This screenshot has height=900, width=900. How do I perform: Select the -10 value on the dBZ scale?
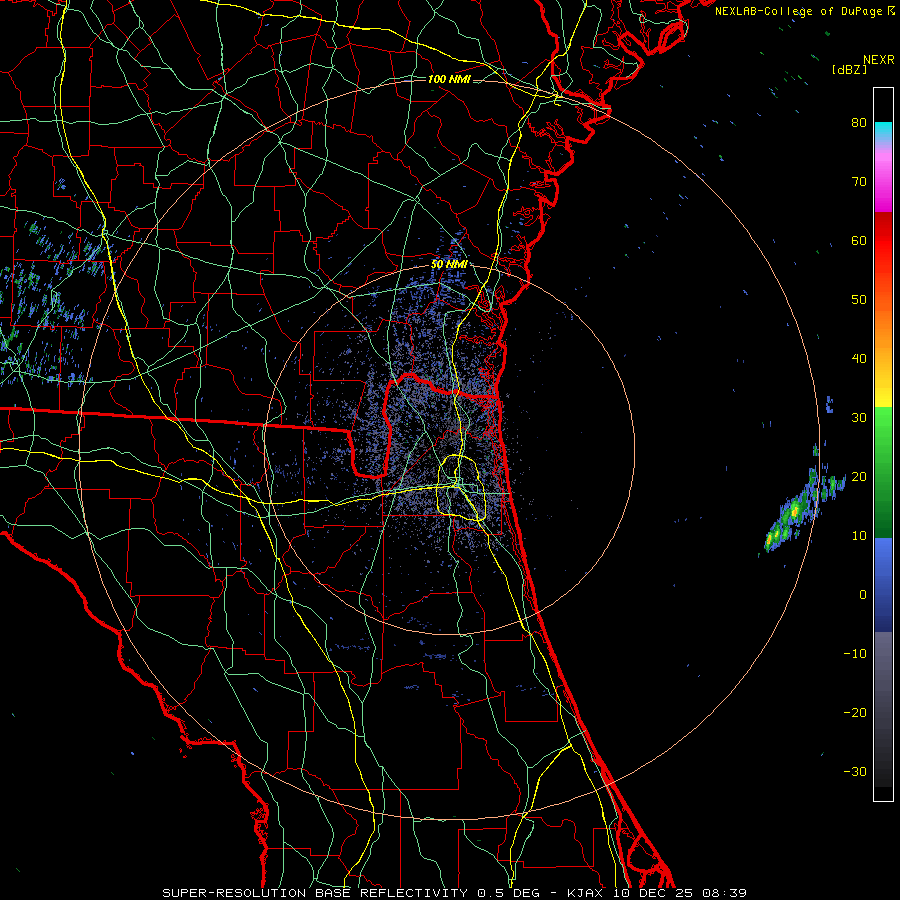click(x=855, y=654)
